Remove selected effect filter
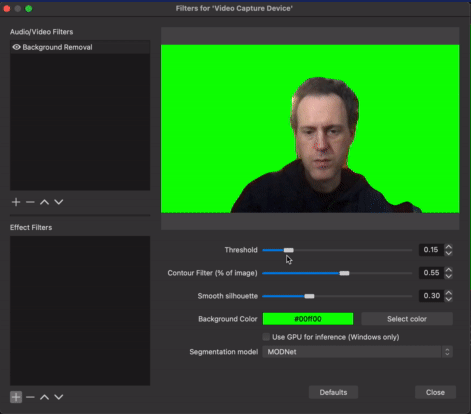 pyautogui.click(x=30, y=397)
